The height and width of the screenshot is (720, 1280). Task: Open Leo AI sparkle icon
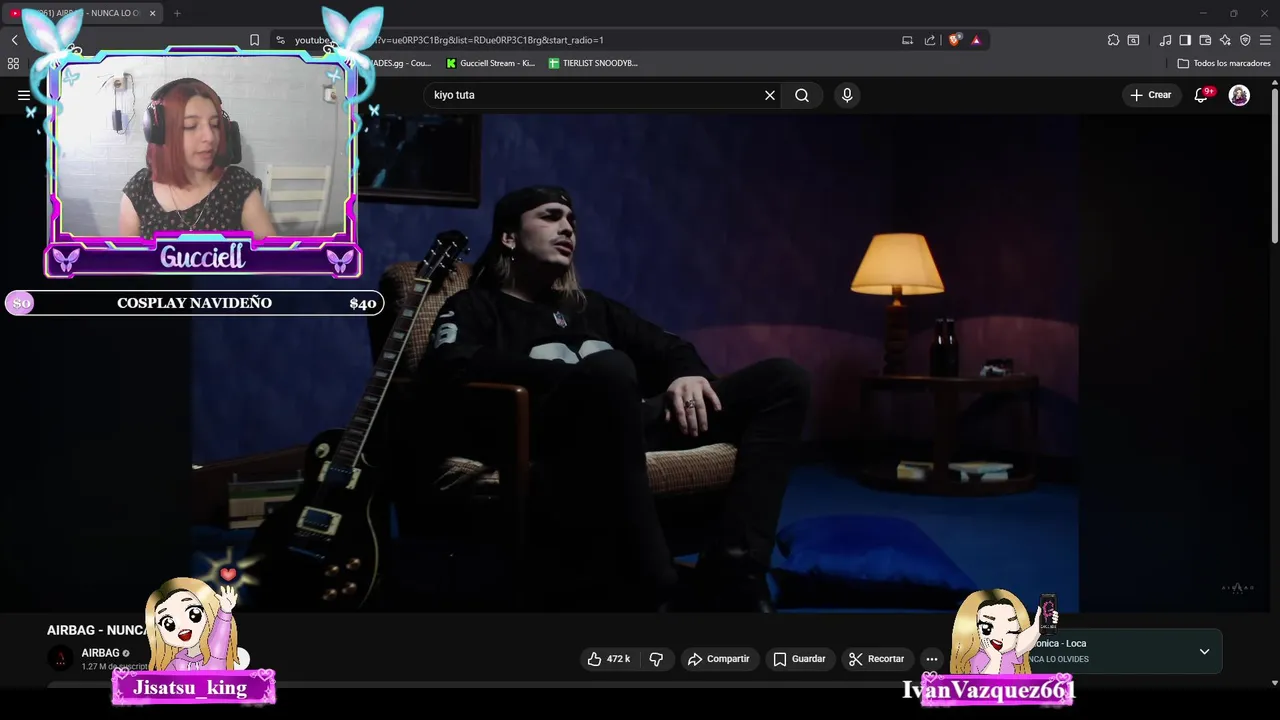coord(1225,40)
